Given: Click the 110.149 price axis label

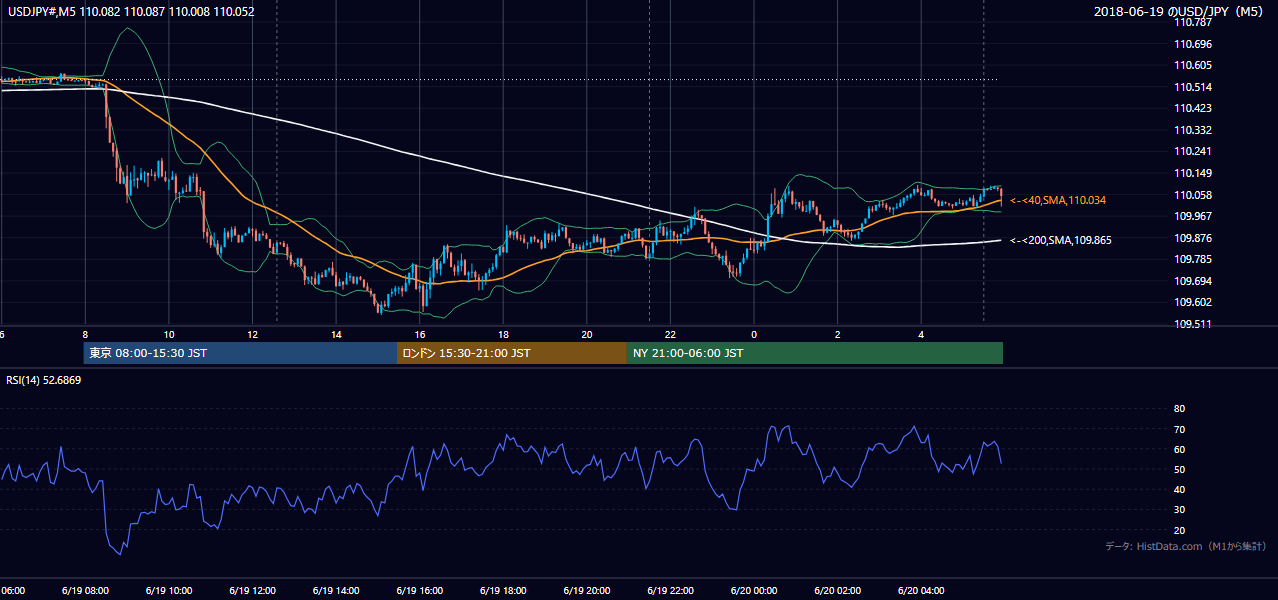Looking at the screenshot, I should coord(1193,173).
